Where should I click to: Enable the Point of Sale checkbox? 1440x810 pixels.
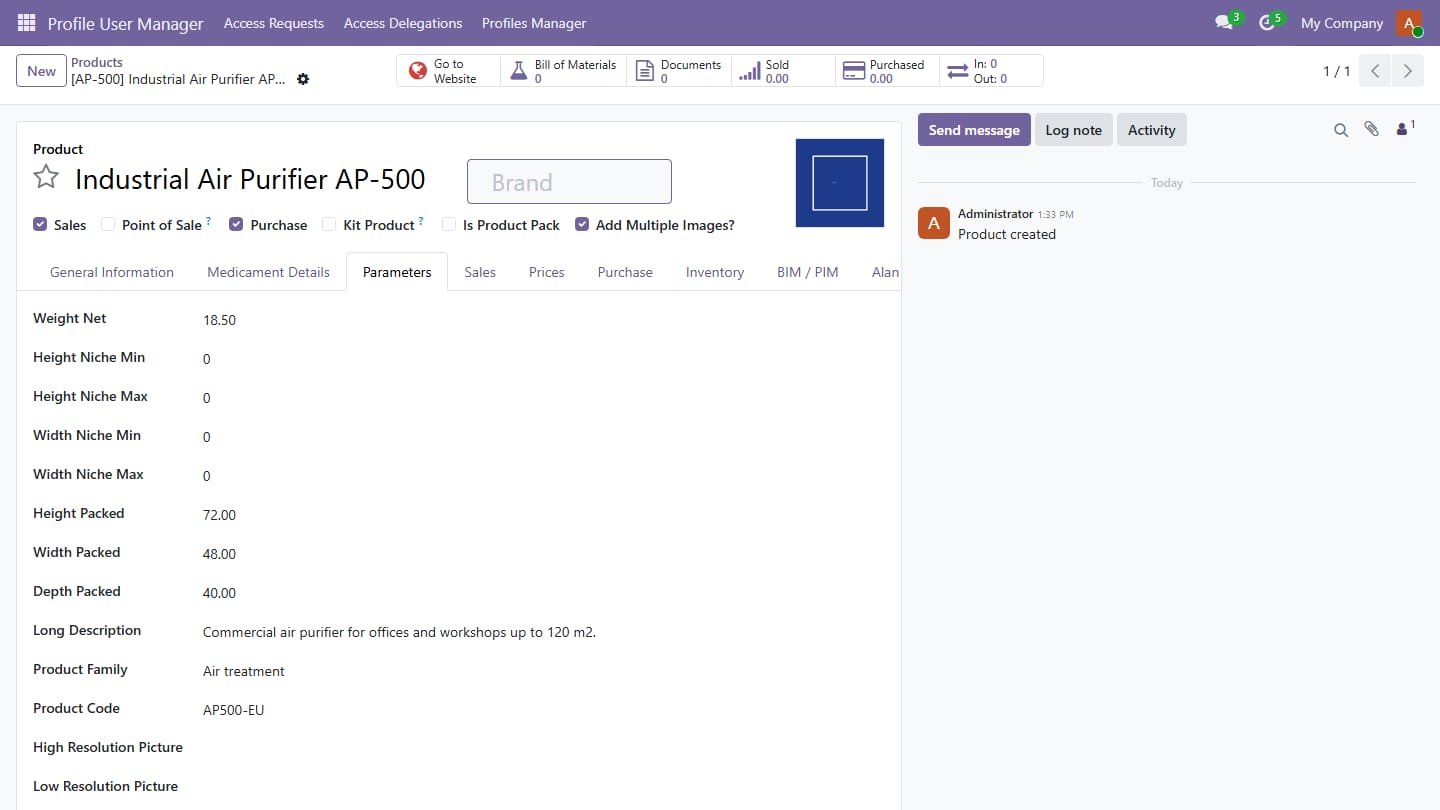coord(108,225)
